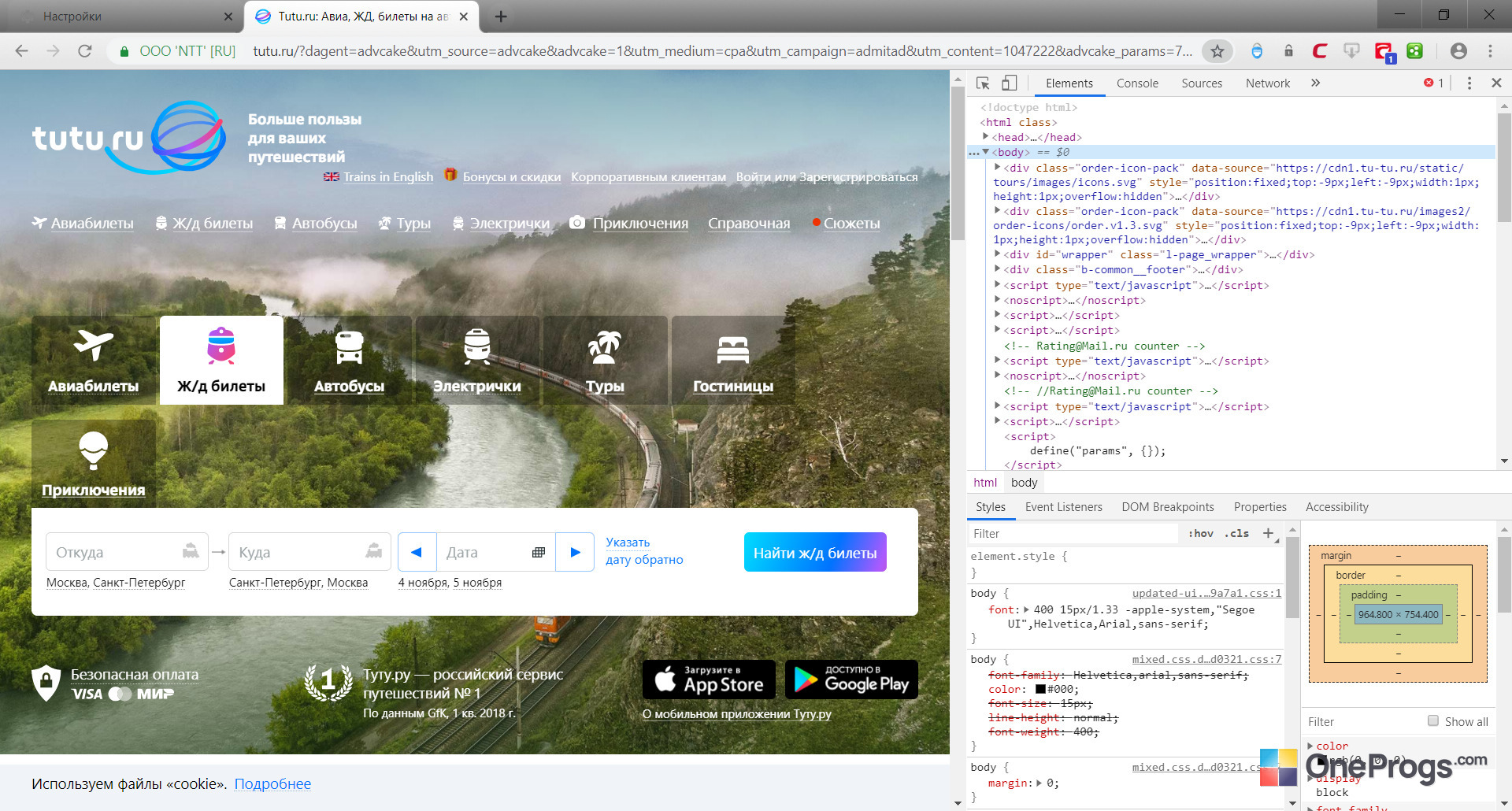The image size is (1512, 811).
Task: Toggle the DevTools device toolbar
Action: tap(1009, 83)
